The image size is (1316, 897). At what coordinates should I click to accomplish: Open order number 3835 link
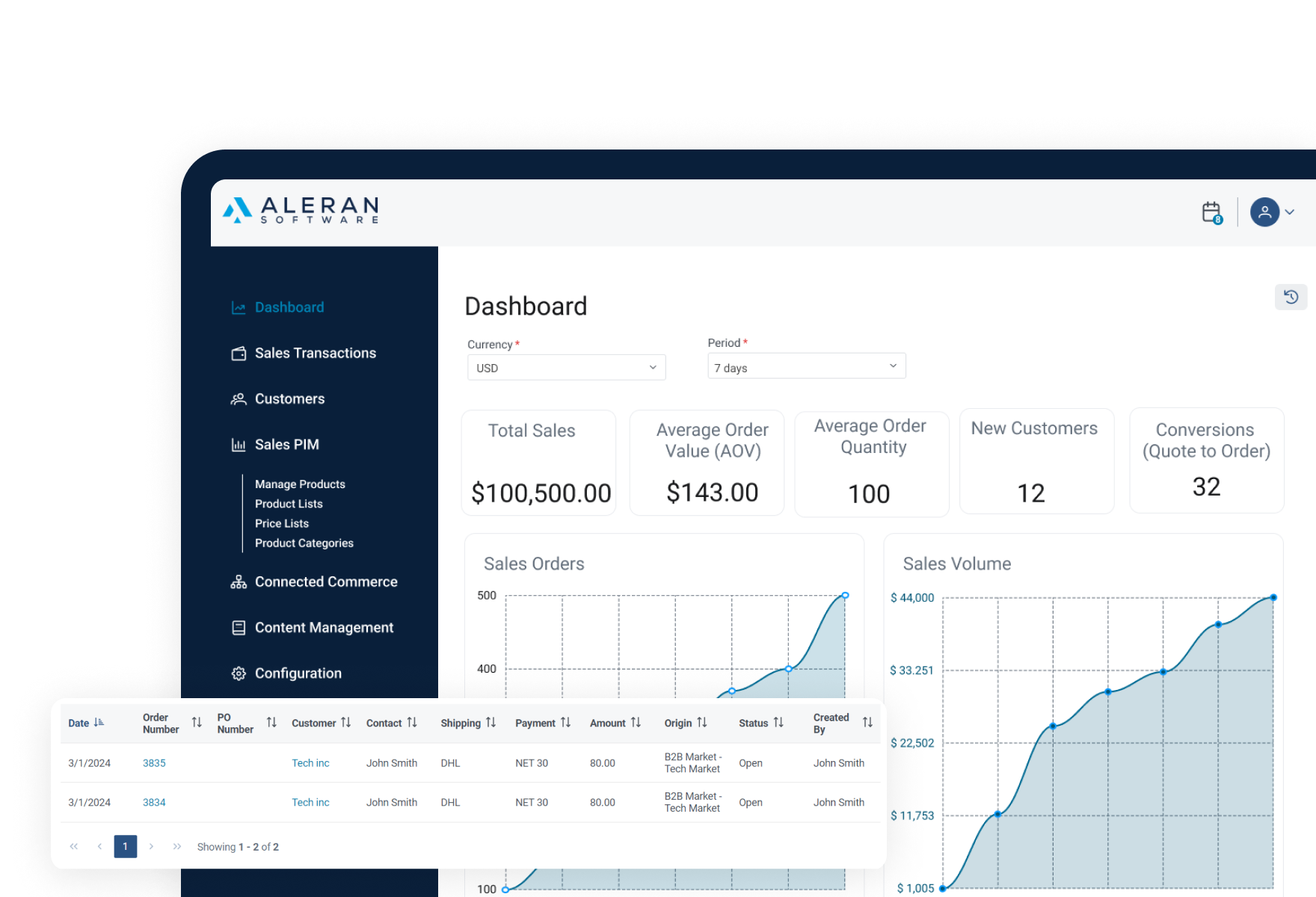click(154, 763)
